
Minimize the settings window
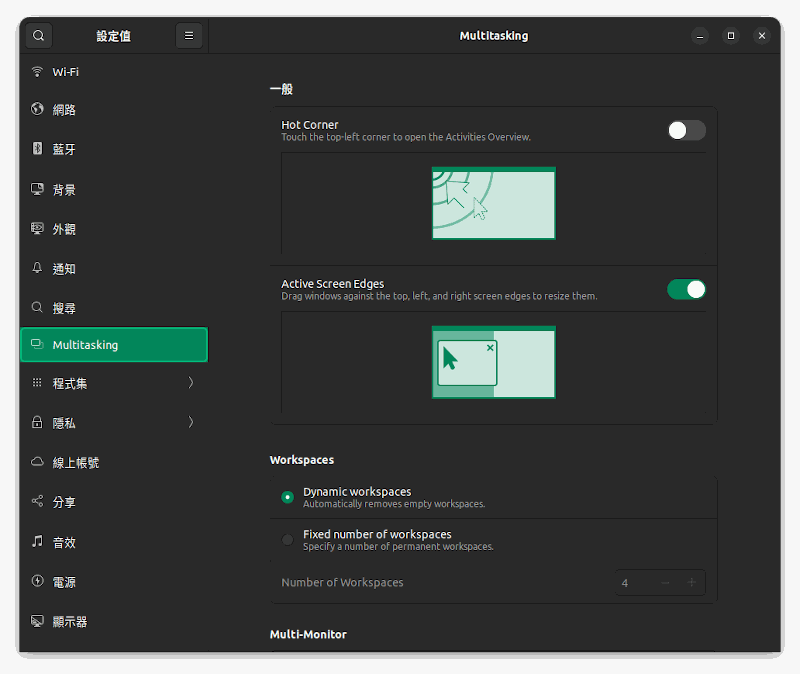tap(699, 36)
